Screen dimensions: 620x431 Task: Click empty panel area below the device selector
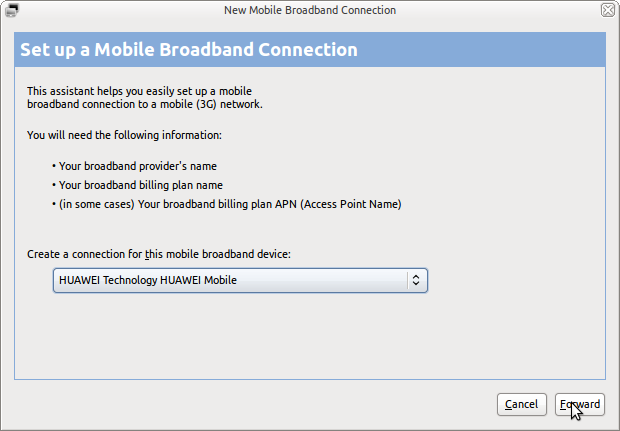coord(310,336)
